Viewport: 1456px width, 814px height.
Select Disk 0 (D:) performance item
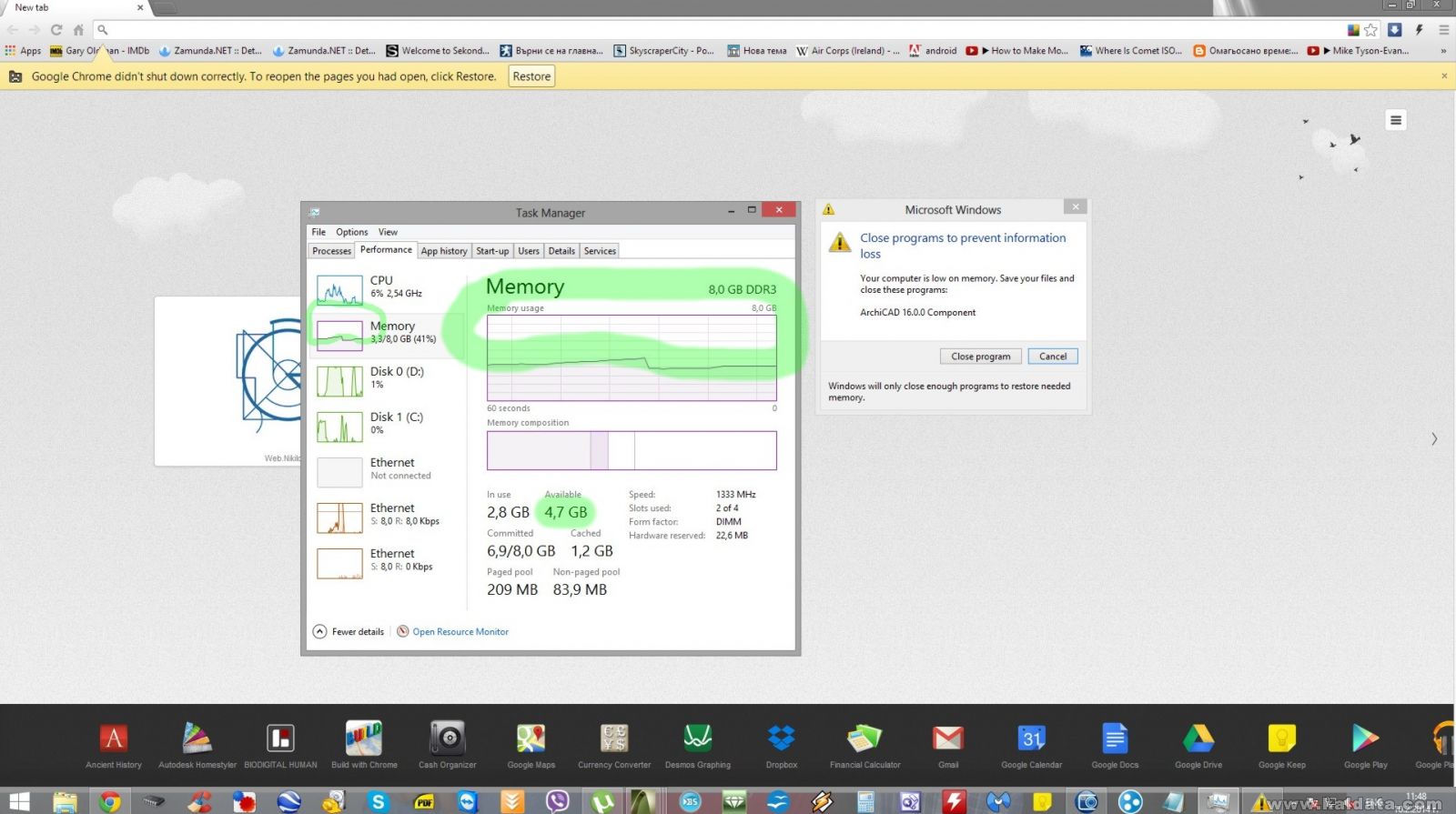pyautogui.click(x=387, y=380)
